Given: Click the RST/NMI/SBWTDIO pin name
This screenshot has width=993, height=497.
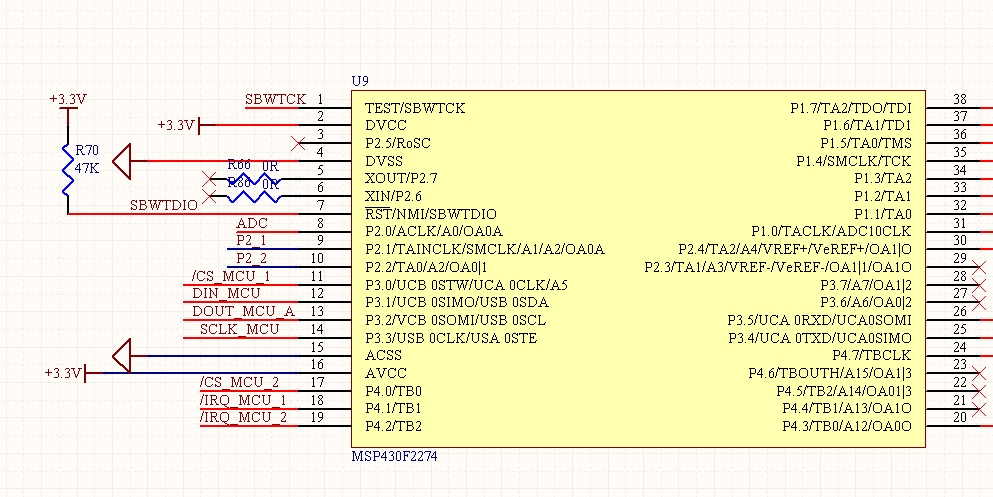Looking at the screenshot, I should pyautogui.click(x=431, y=214).
